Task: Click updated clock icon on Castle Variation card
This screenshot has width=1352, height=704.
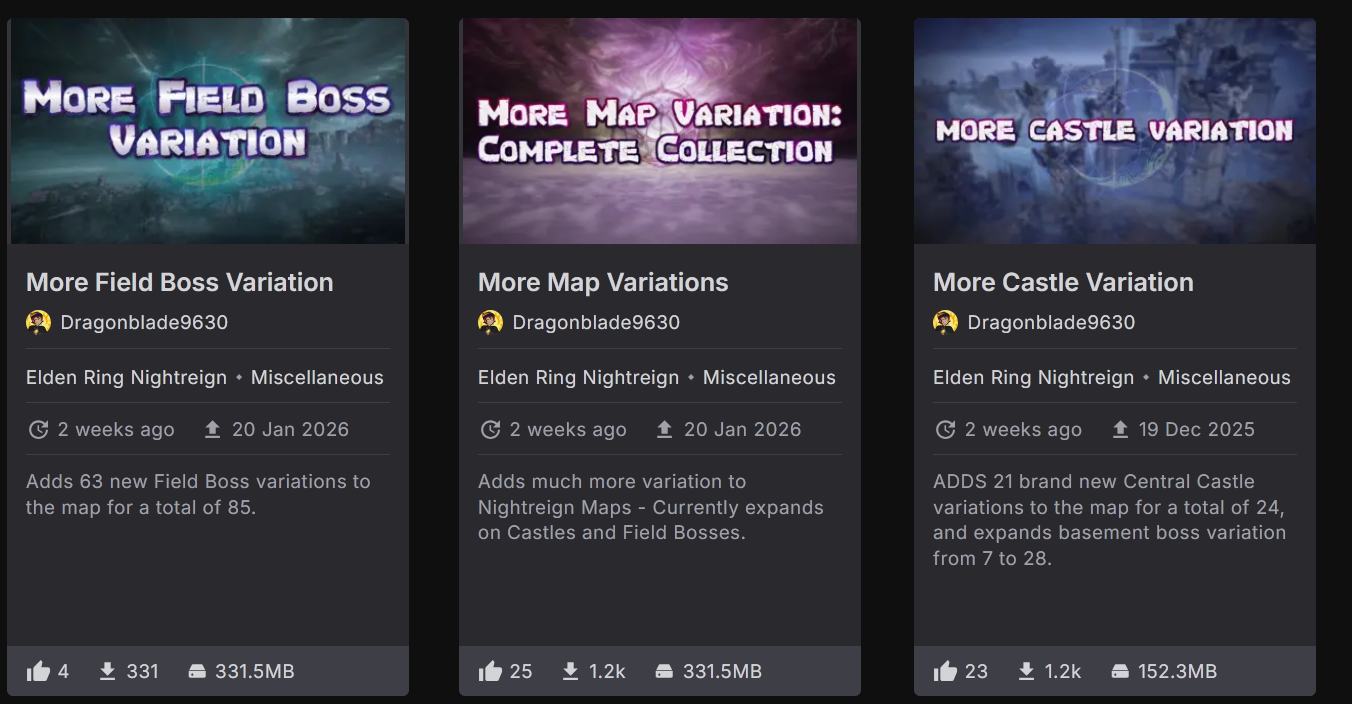Action: point(945,429)
